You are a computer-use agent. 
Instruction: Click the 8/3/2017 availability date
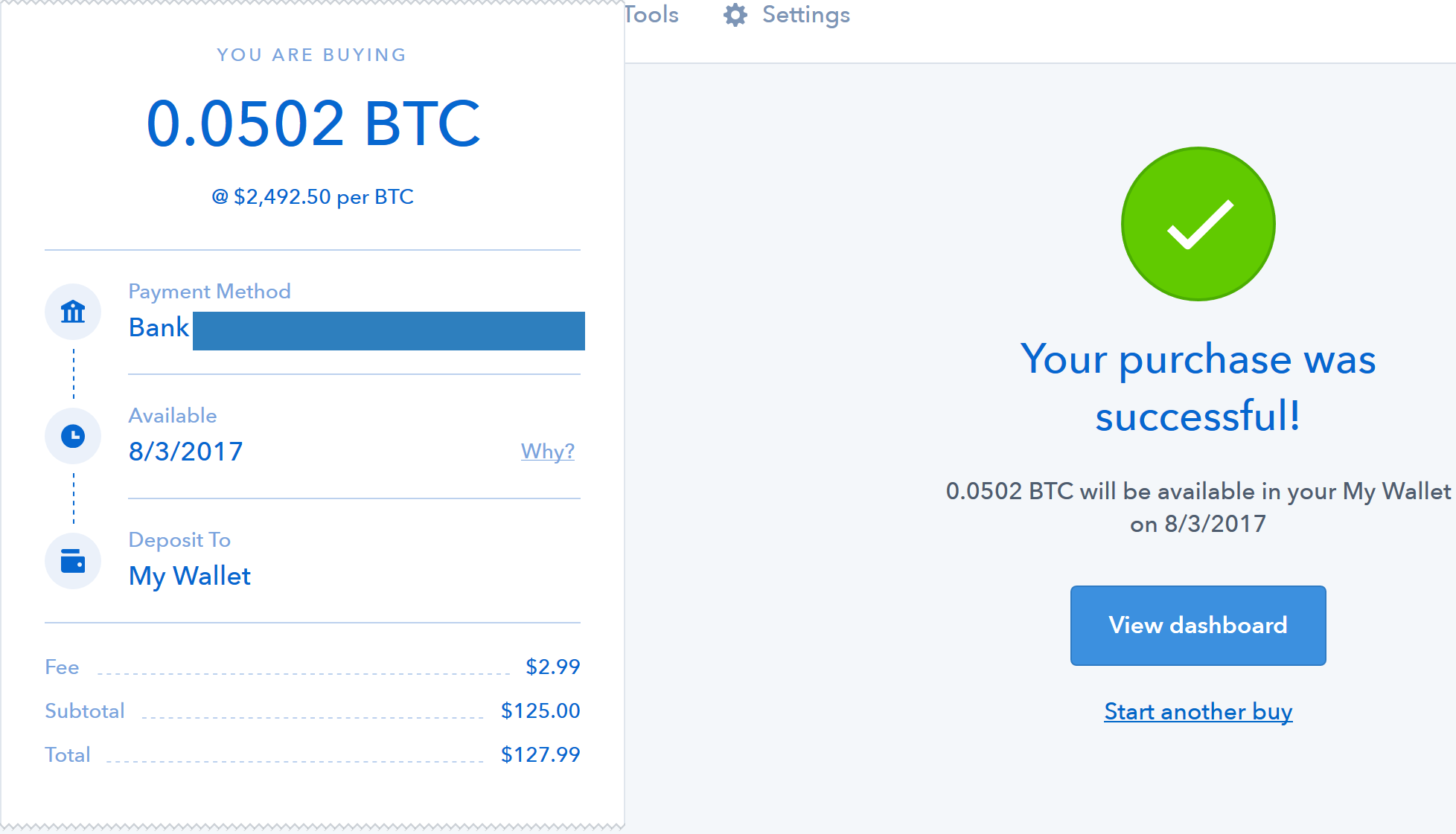tap(185, 451)
